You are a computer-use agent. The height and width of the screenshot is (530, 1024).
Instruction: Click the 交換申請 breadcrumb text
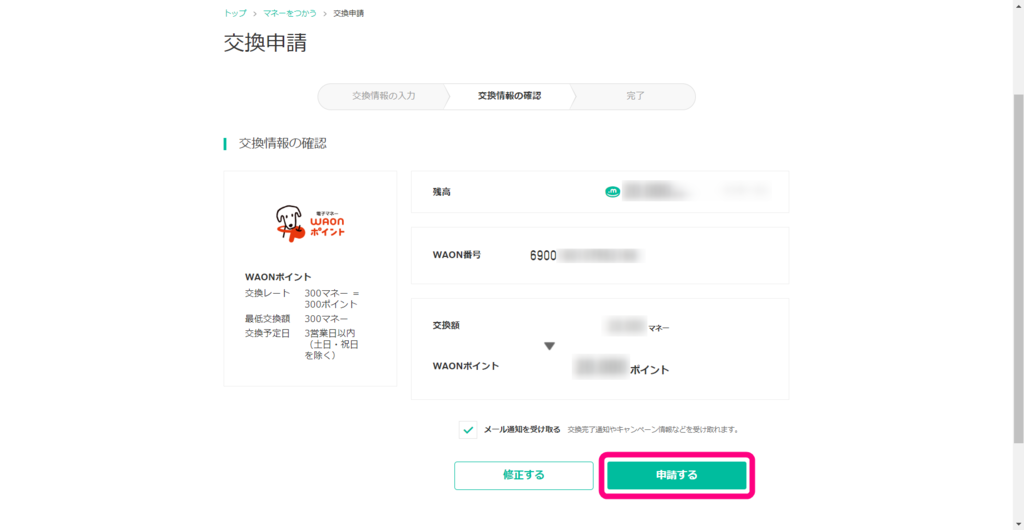point(349,13)
